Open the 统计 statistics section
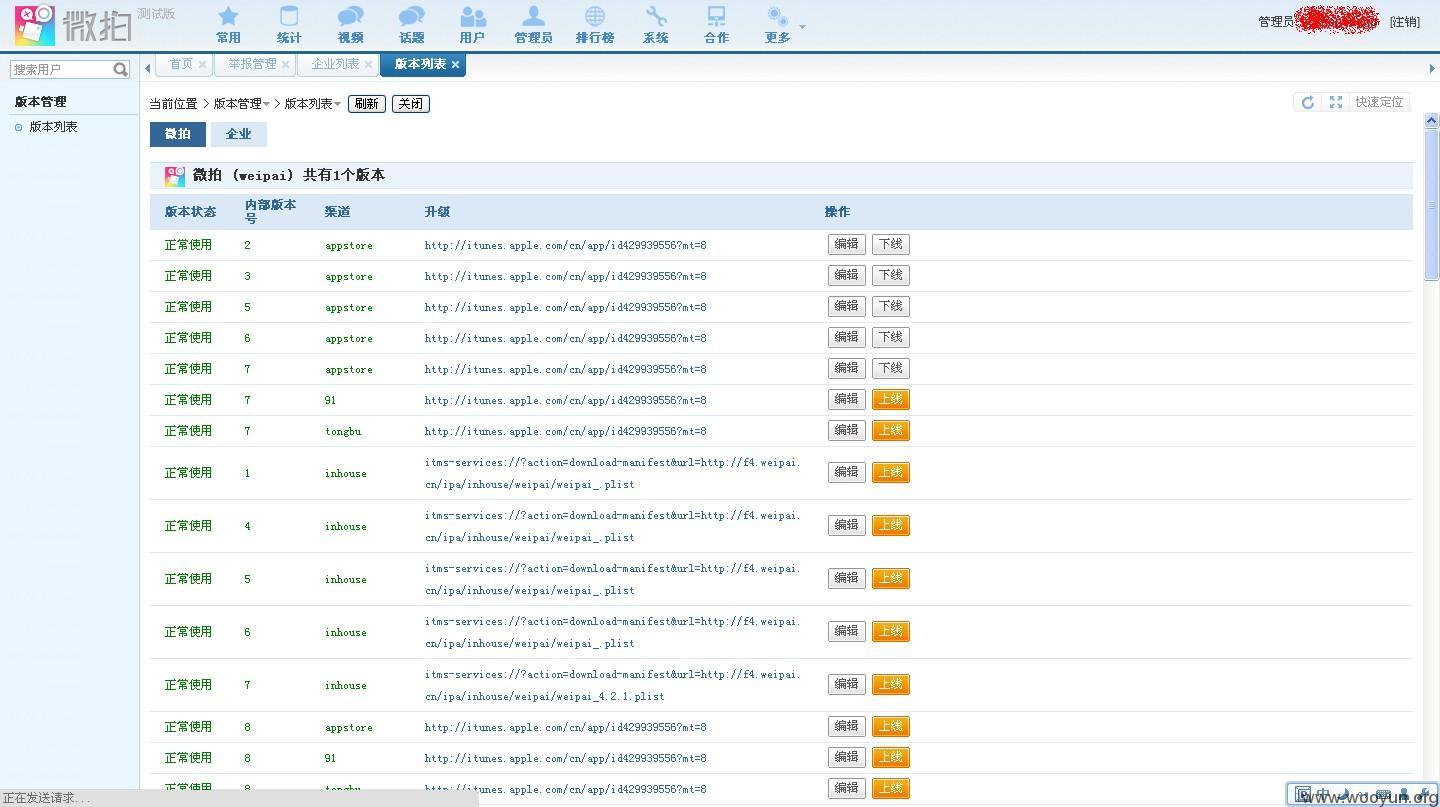This screenshot has width=1440, height=807. (x=289, y=25)
